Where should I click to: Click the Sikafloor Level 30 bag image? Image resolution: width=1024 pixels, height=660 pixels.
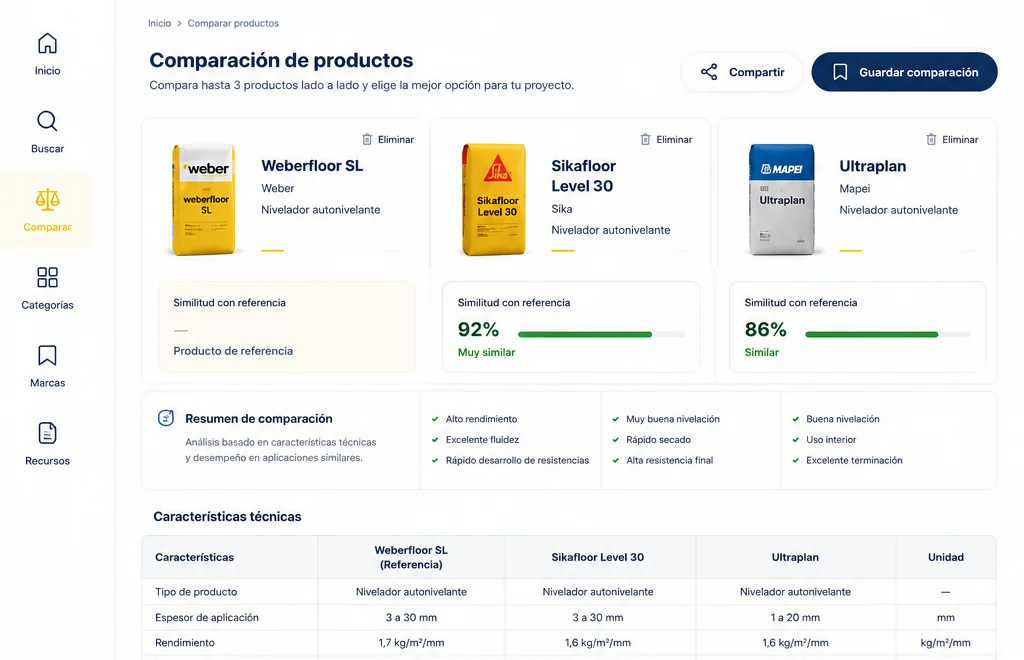click(494, 199)
